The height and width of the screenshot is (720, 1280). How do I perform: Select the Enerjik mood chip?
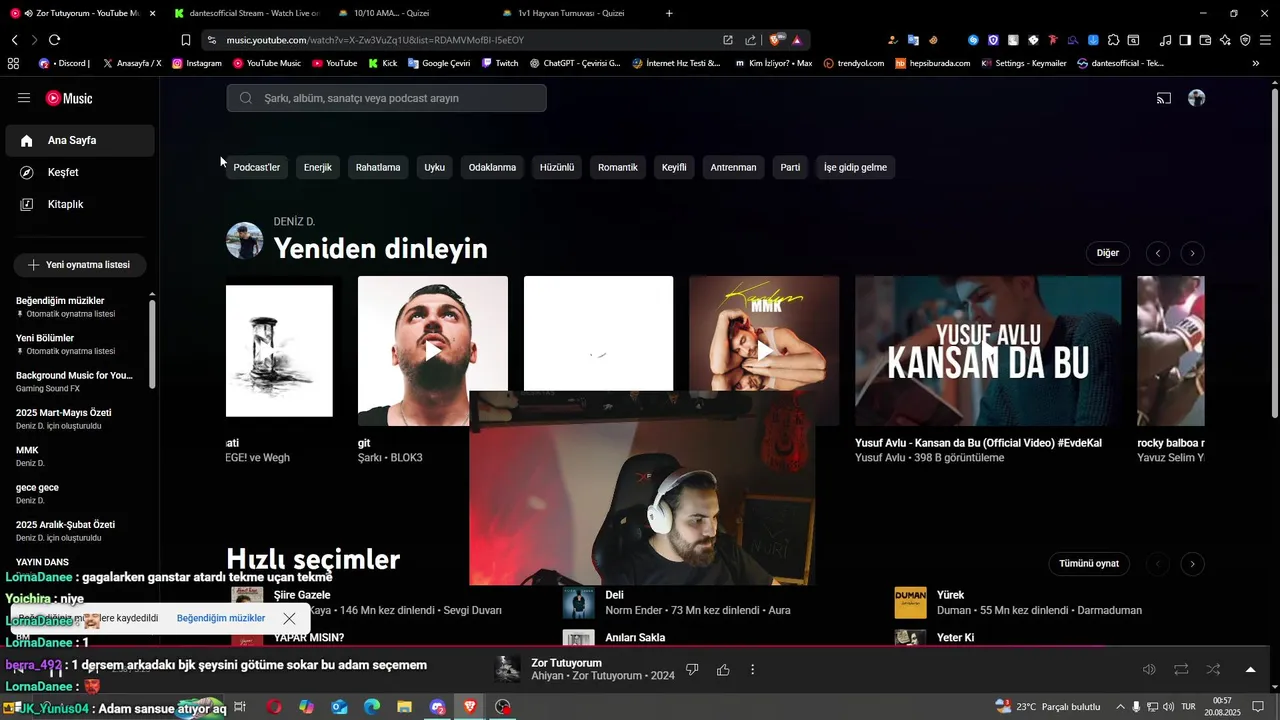tap(318, 167)
